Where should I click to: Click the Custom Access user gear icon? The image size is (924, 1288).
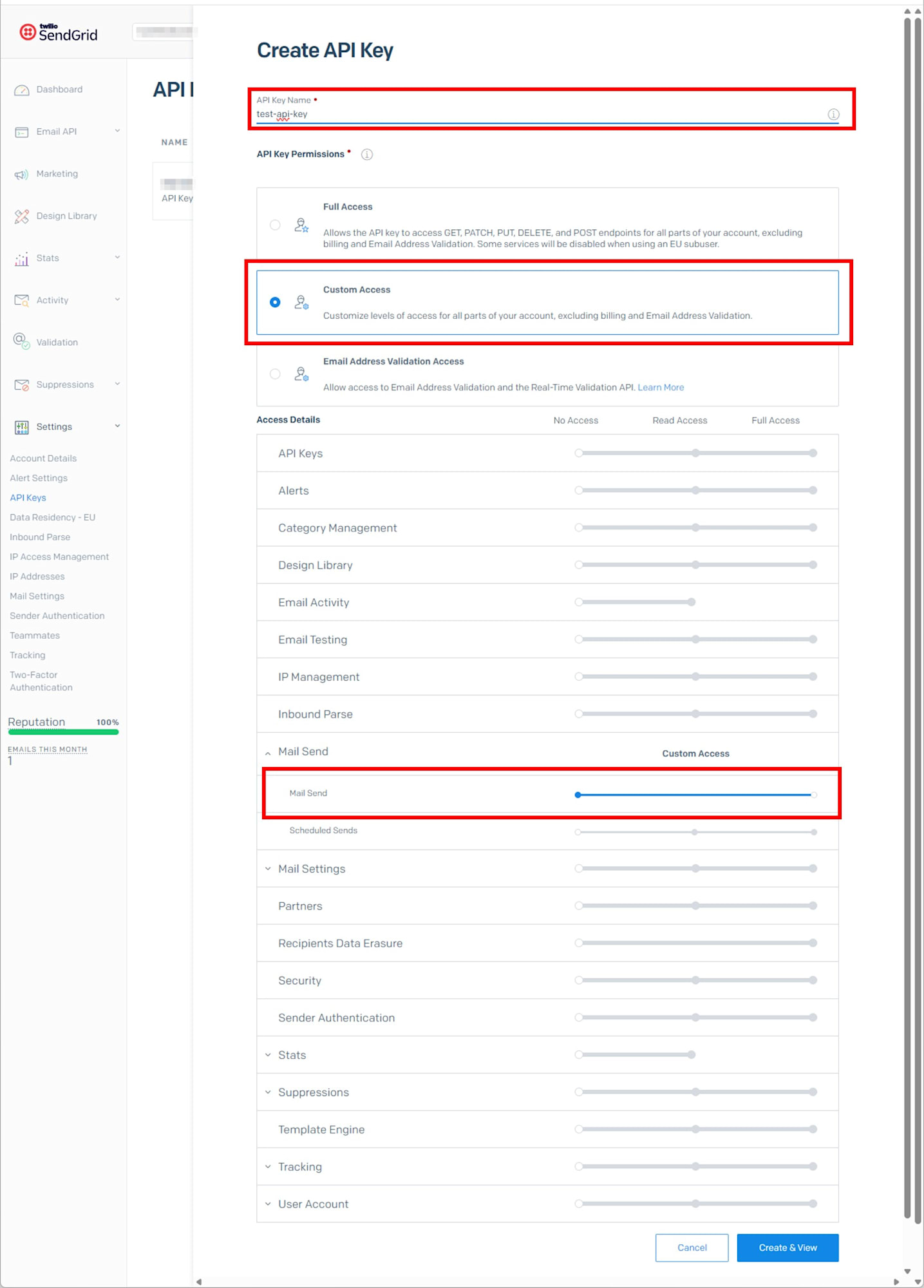coord(301,302)
